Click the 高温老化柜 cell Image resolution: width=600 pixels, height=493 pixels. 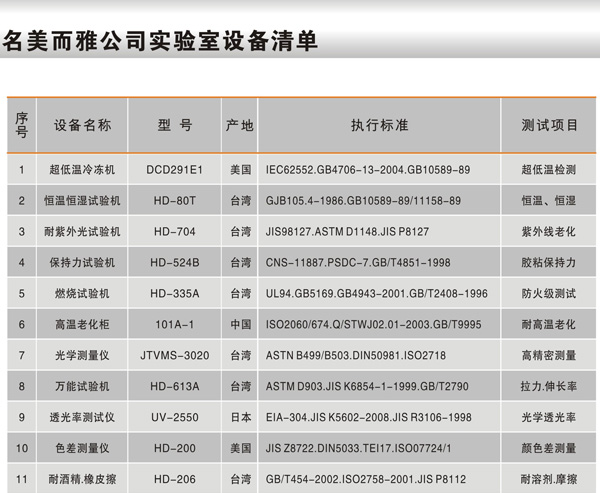[82, 325]
